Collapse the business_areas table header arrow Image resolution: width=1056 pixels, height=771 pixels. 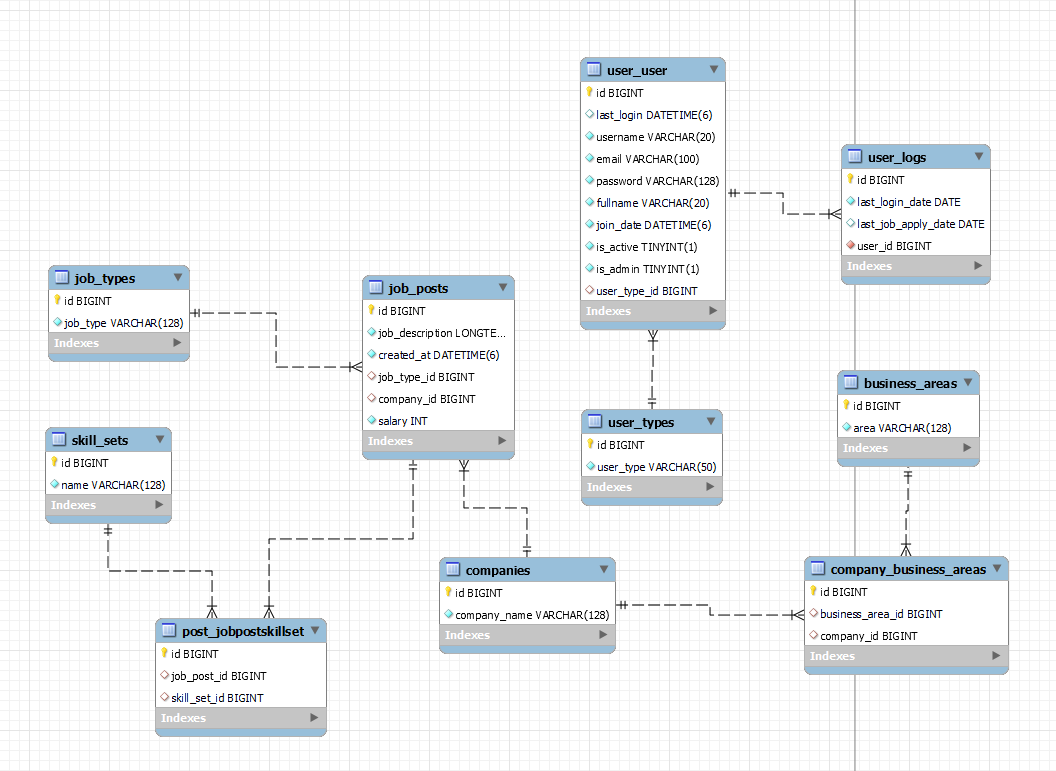pos(968,382)
